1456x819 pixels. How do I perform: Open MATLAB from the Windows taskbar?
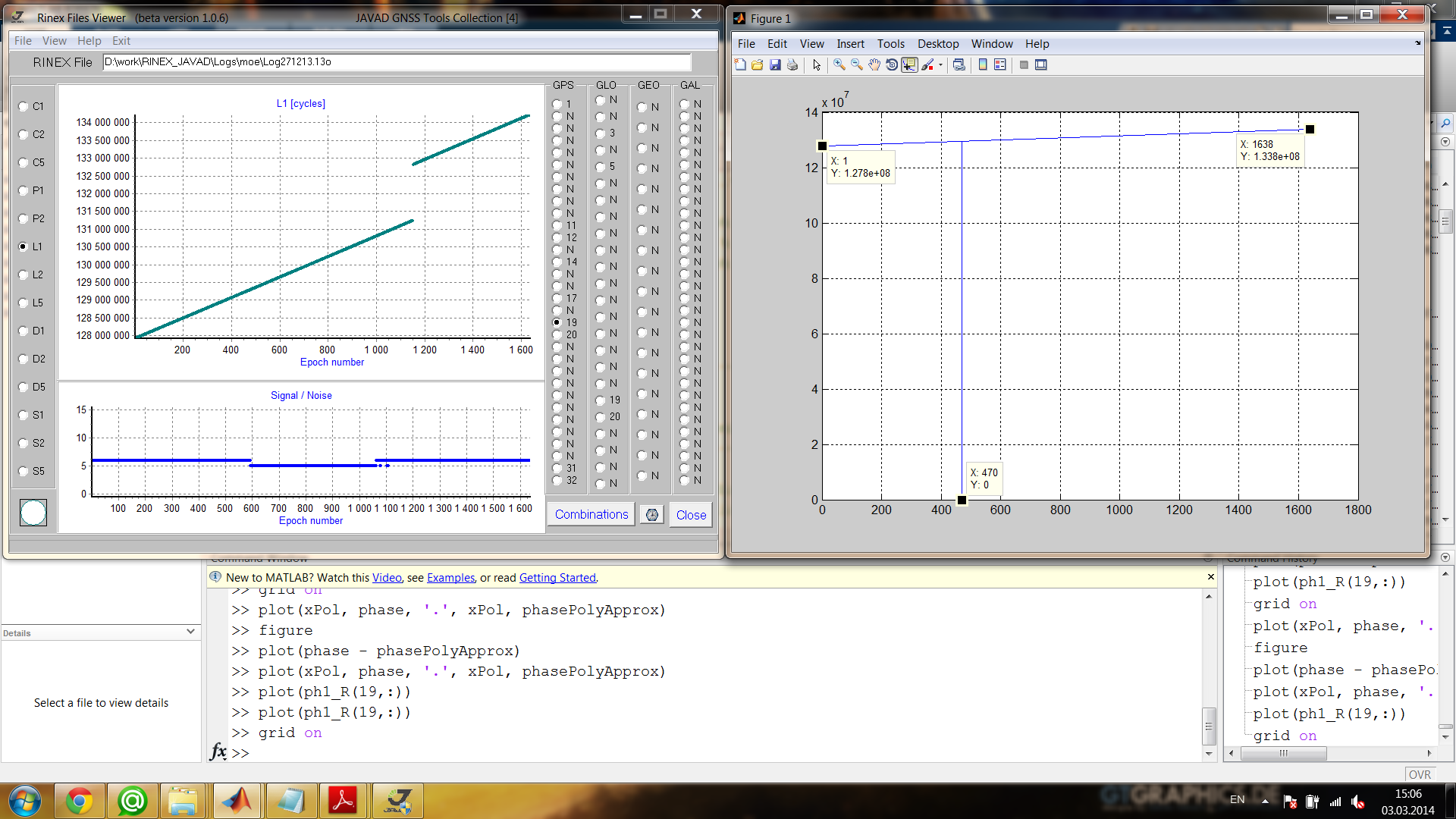click(x=237, y=801)
